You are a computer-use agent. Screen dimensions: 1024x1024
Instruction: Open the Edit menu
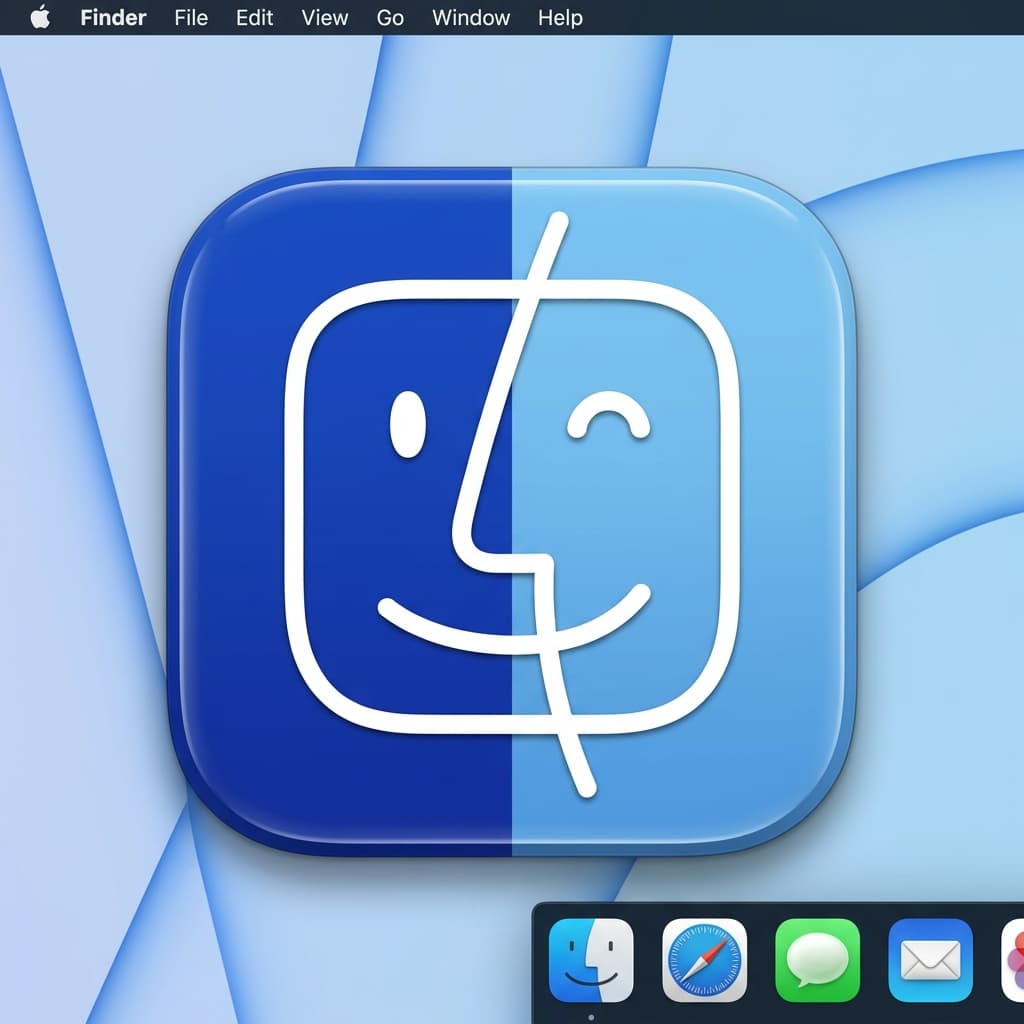[254, 17]
